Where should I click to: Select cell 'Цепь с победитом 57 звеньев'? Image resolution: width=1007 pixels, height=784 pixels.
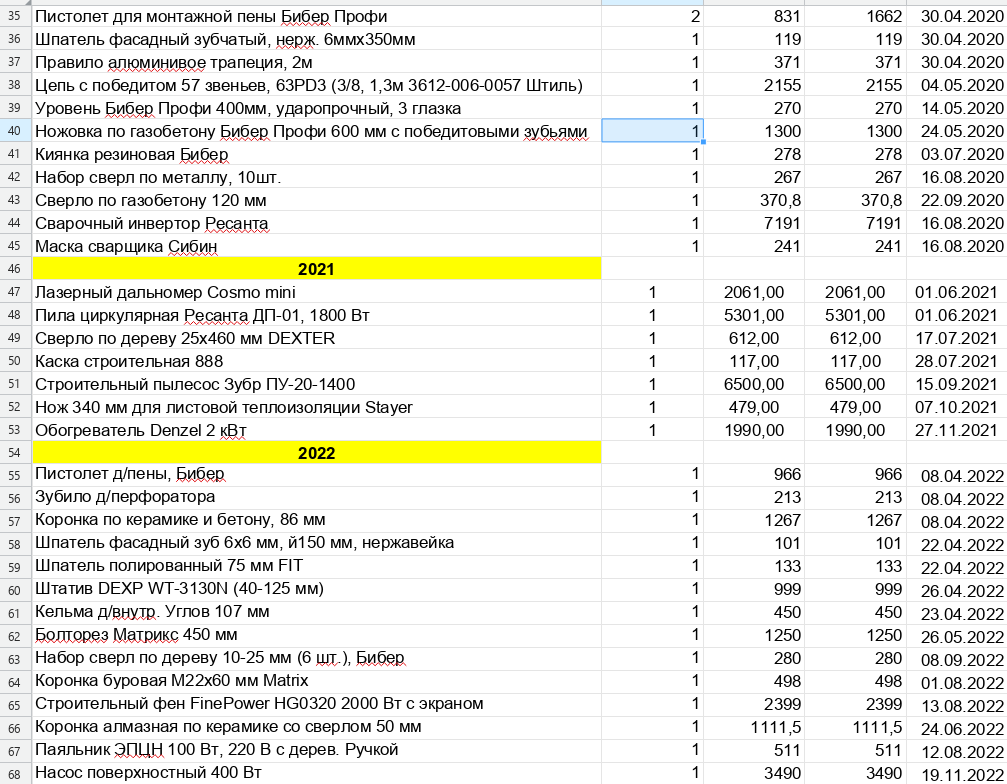point(317,85)
